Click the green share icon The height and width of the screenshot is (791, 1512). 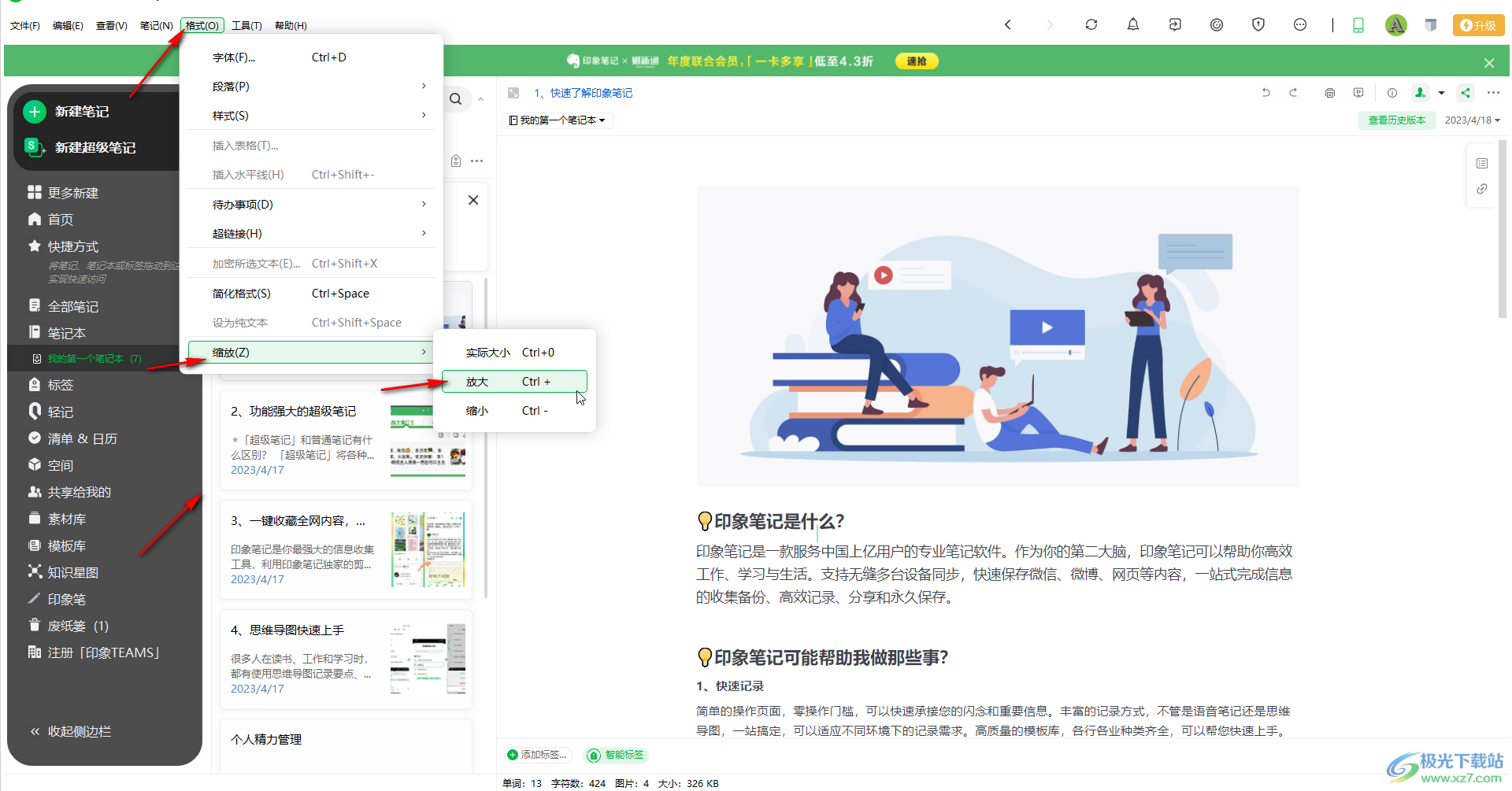(1466, 93)
